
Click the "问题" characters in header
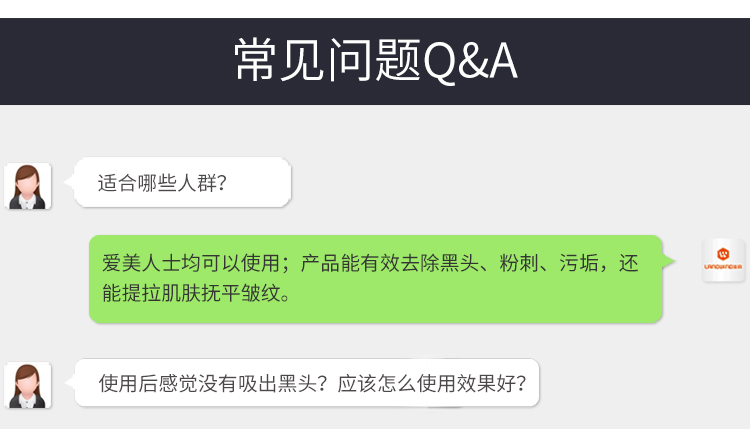[x=375, y=60]
